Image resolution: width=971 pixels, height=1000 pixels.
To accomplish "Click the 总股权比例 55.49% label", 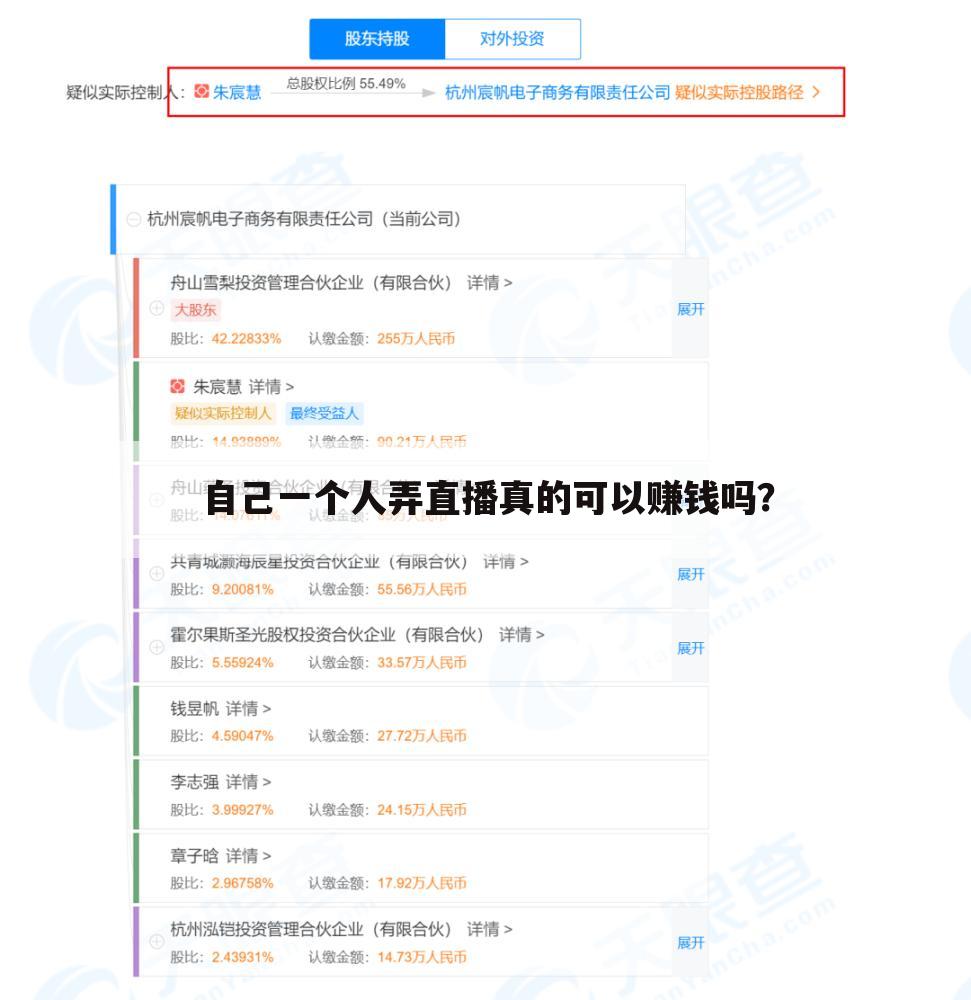I will (x=346, y=84).
